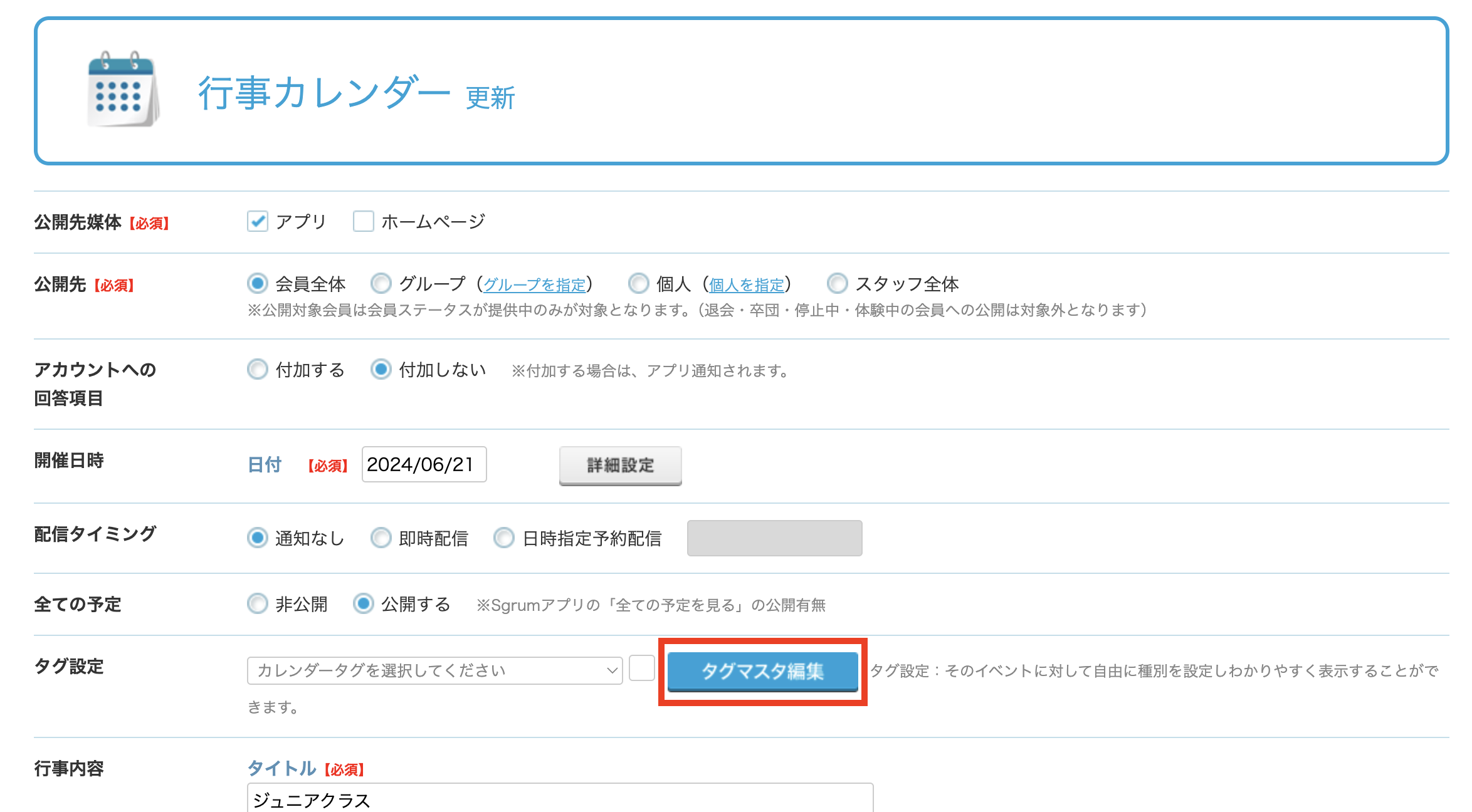Open the グループを指定 link

(535, 285)
